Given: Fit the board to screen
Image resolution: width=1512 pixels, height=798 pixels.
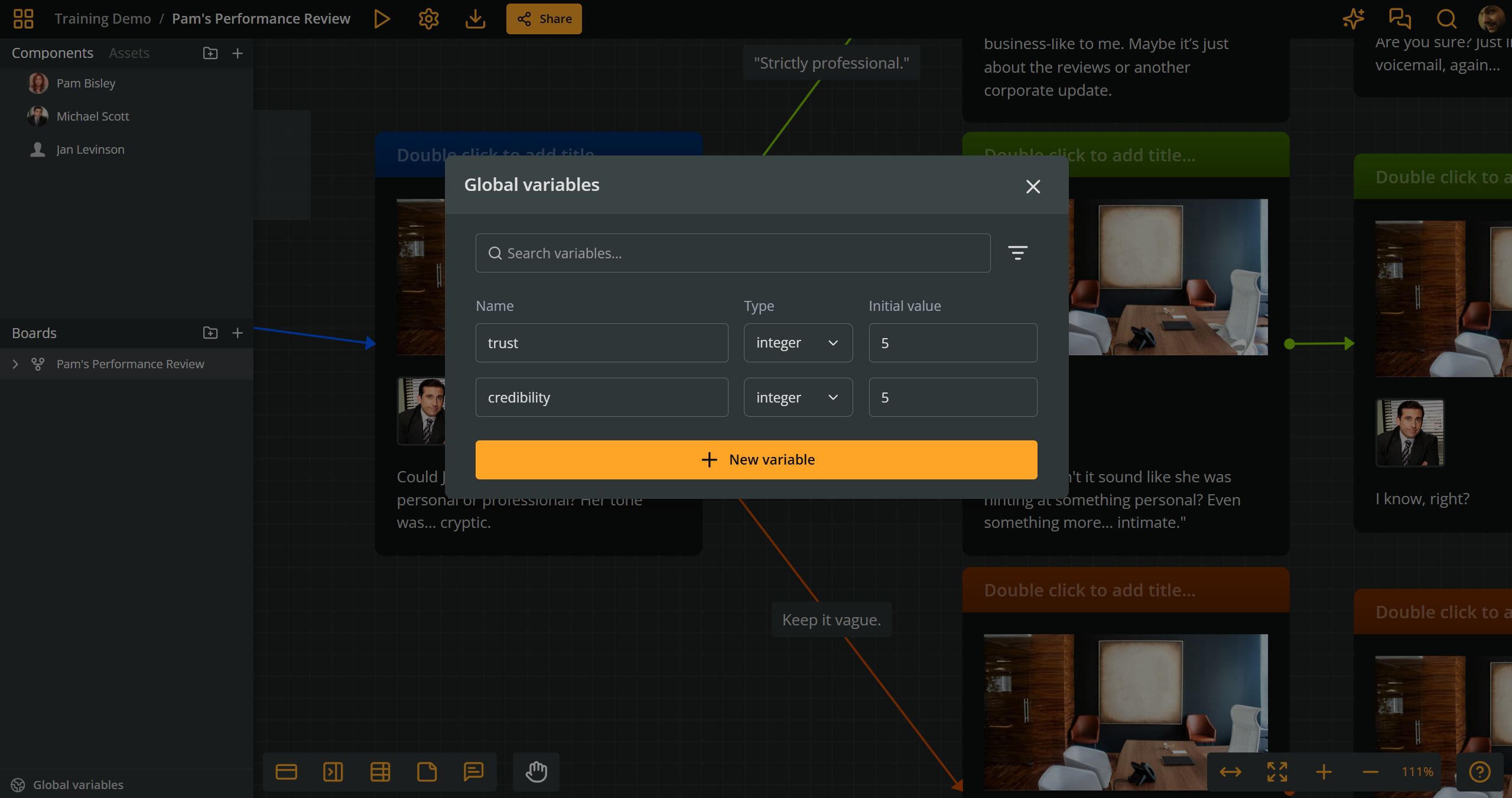Looking at the screenshot, I should click(x=1276, y=771).
